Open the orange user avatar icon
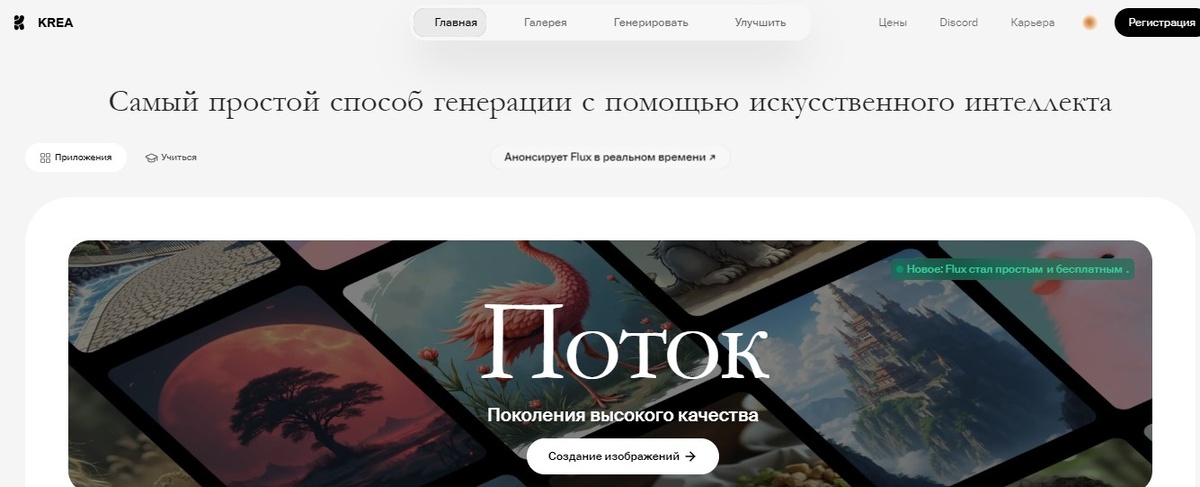 pyautogui.click(x=1090, y=22)
